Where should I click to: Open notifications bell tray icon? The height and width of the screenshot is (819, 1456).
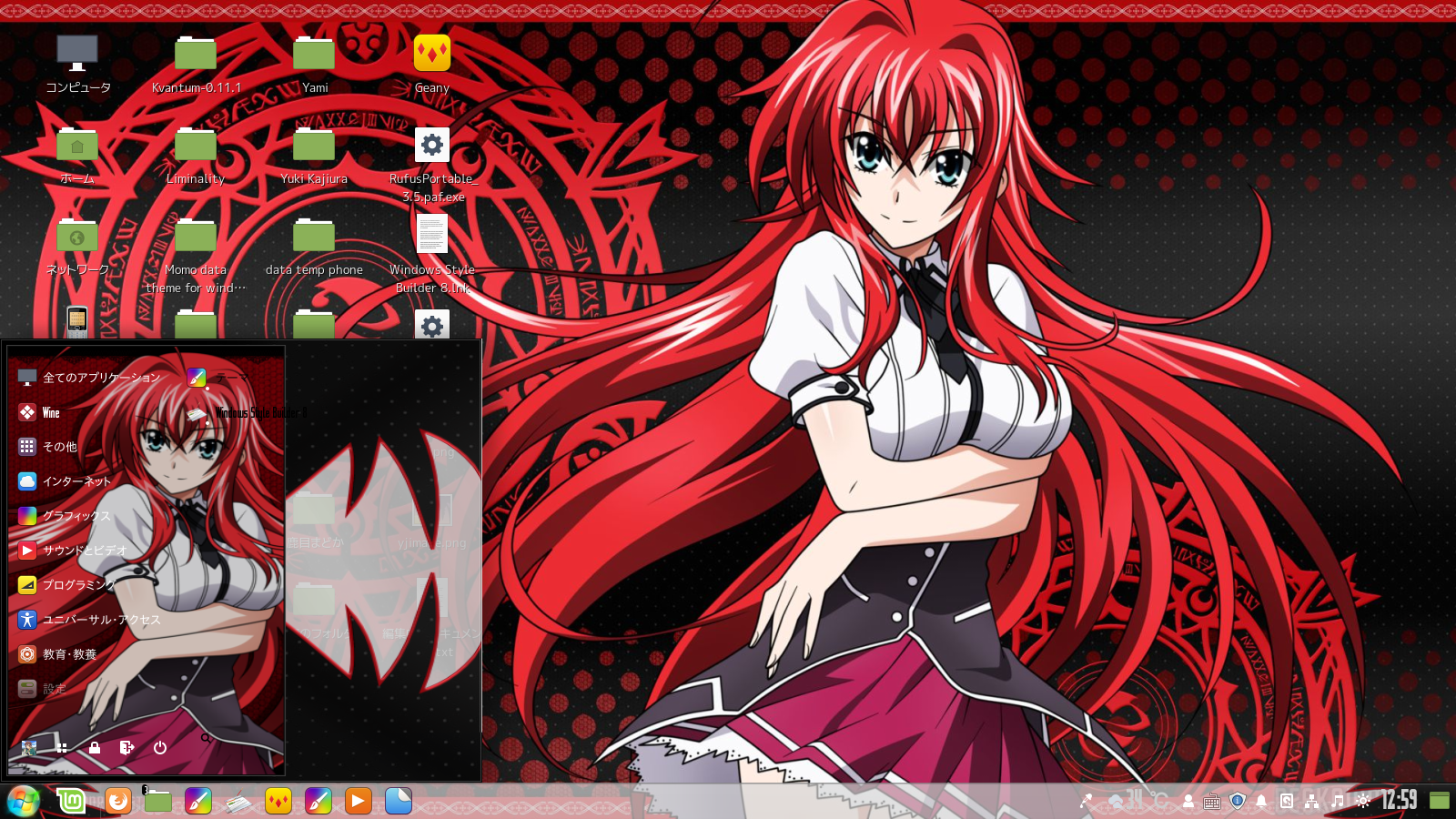tap(1261, 801)
